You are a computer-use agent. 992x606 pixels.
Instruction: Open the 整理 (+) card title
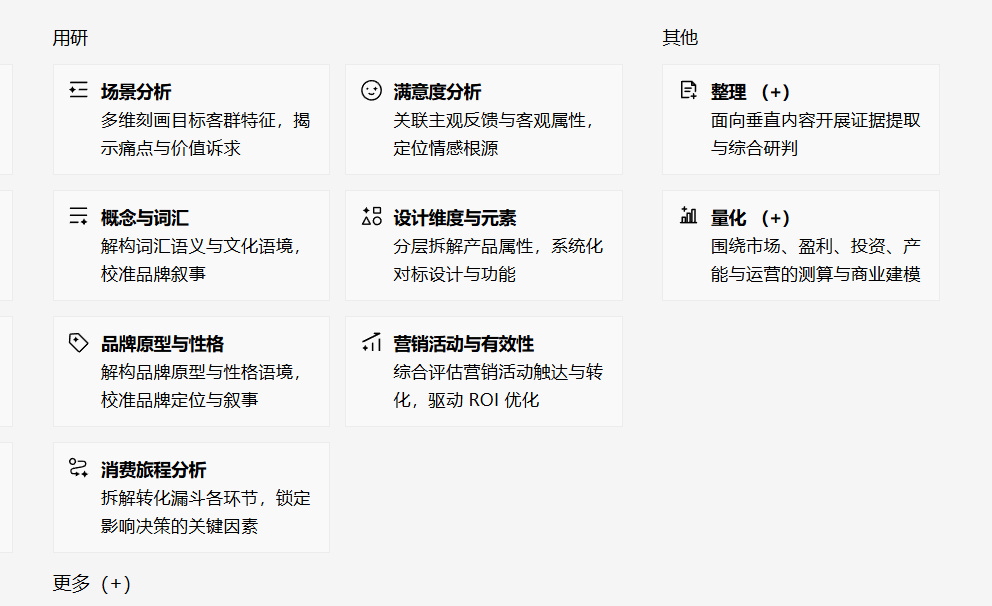click(750, 92)
